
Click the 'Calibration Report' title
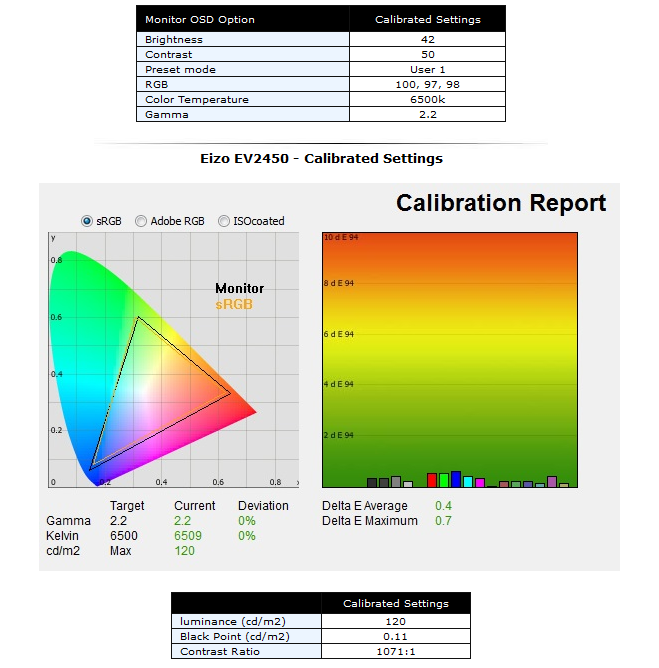501,203
